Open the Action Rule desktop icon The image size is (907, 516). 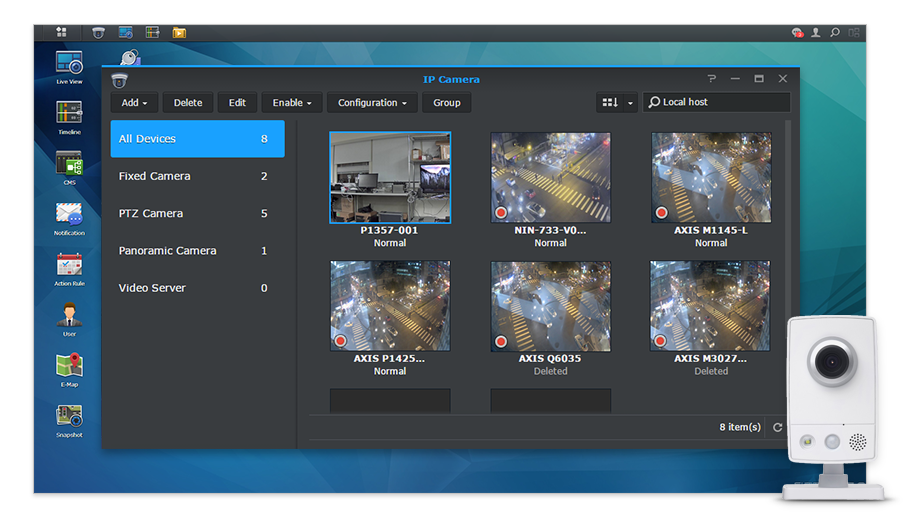69,265
